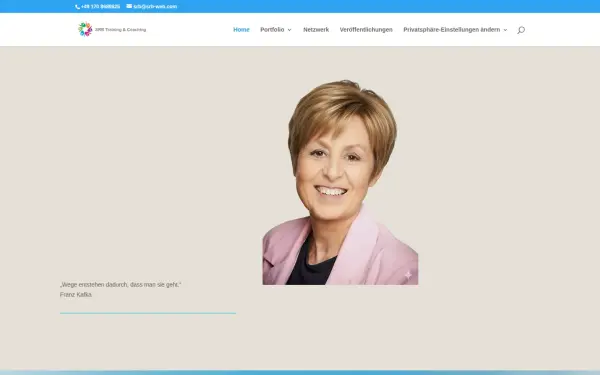600x375 pixels.
Task: Go to the Netzwerk page
Action: 316,29
